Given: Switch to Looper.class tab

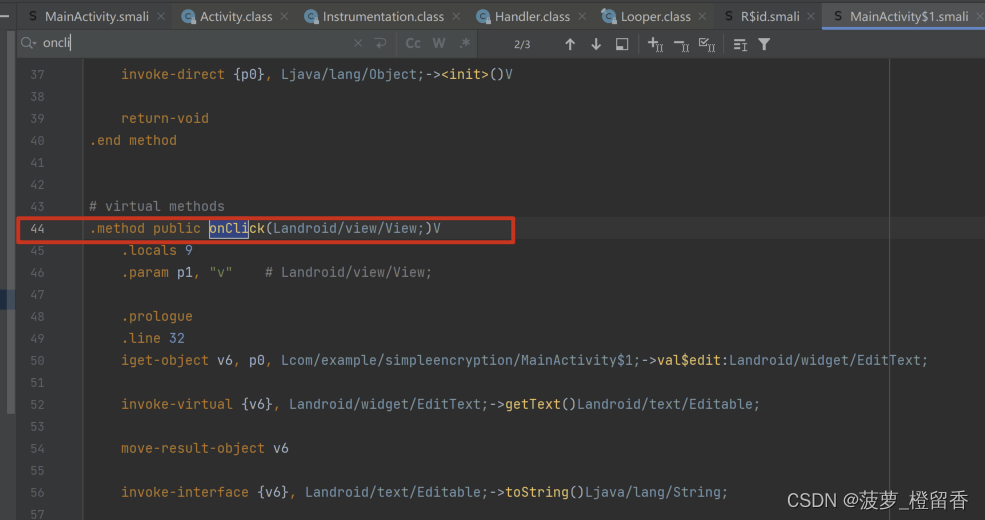Looking at the screenshot, I should click(655, 16).
